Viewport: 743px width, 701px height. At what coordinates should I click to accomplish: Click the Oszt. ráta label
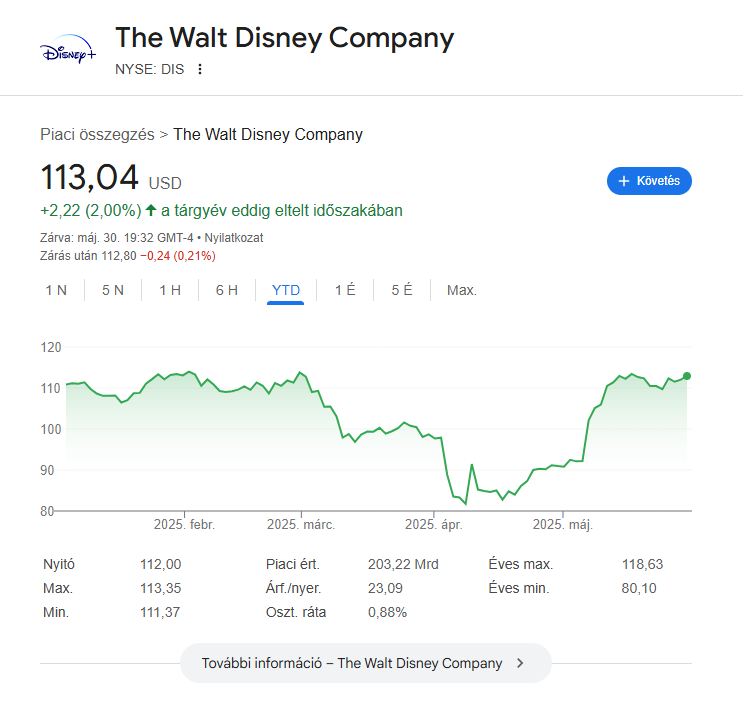(296, 612)
